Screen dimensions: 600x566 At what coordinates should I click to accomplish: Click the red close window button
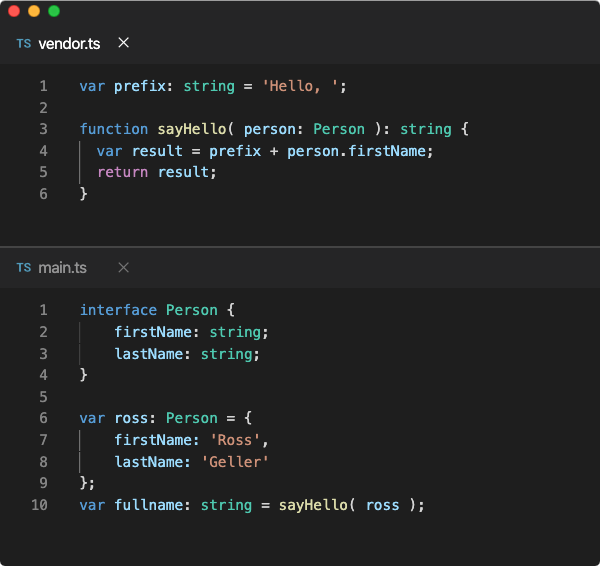14,11
